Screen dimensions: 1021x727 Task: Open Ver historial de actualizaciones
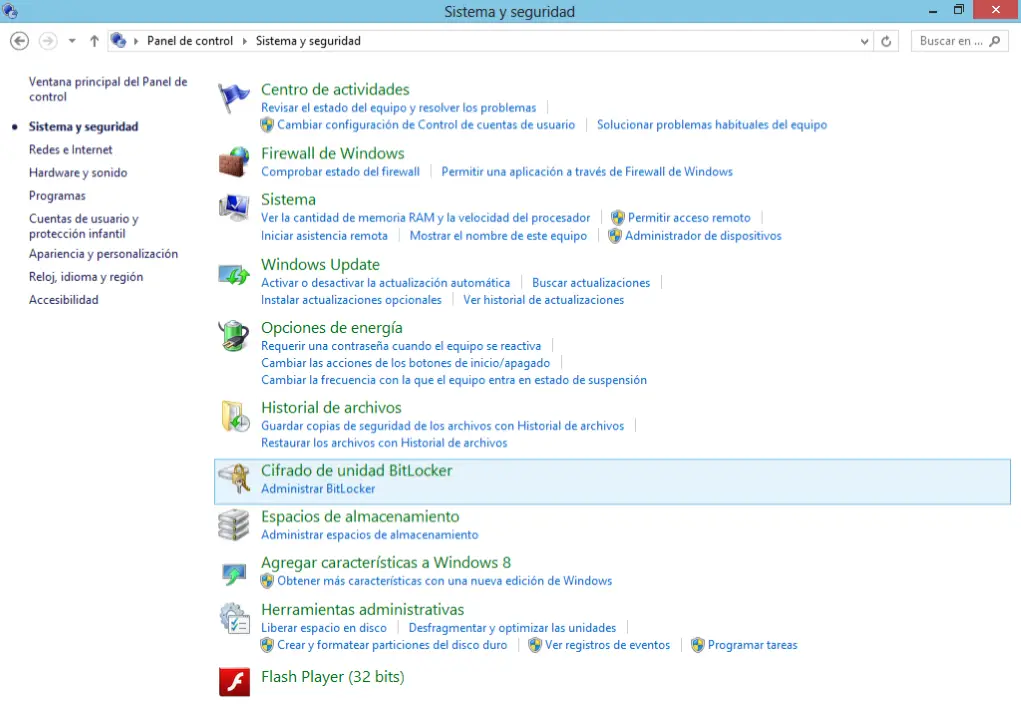544,300
